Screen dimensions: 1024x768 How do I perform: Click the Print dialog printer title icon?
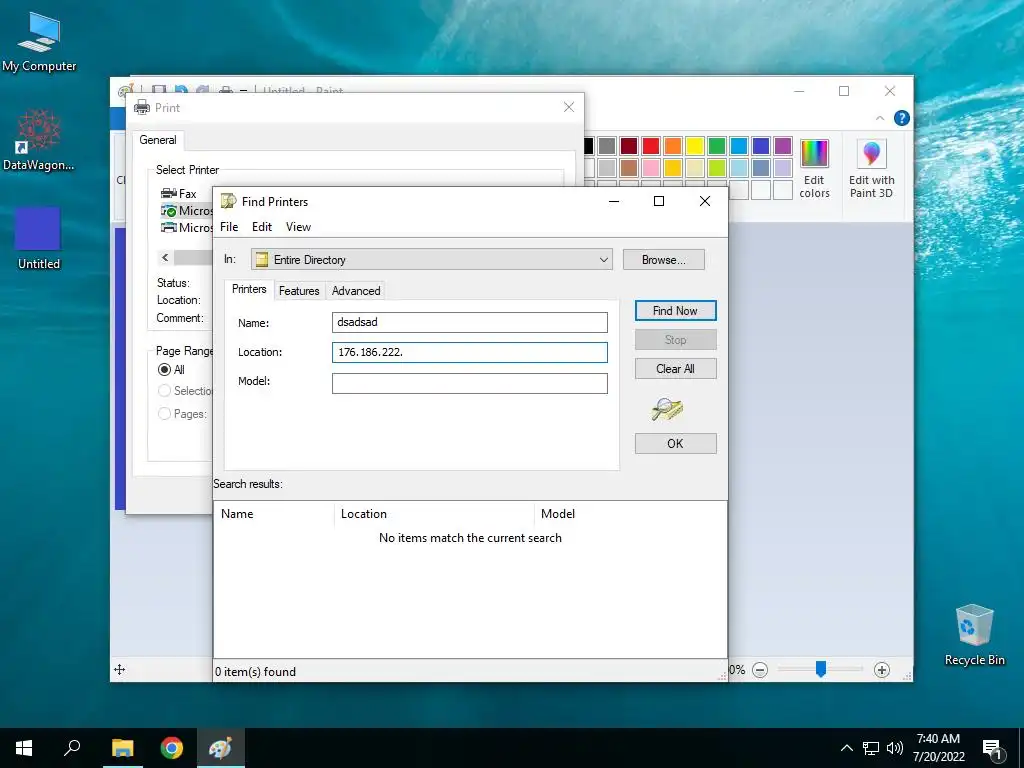tap(142, 108)
